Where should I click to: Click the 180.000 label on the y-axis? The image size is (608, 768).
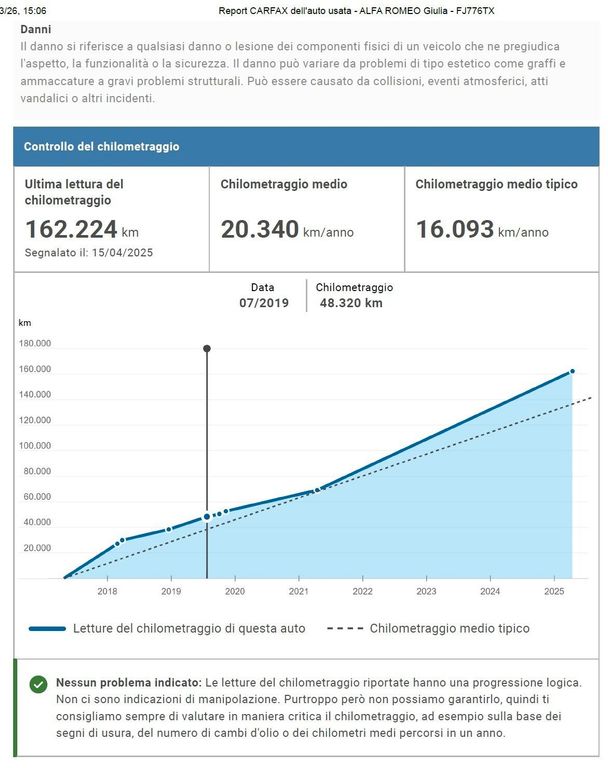[35, 344]
